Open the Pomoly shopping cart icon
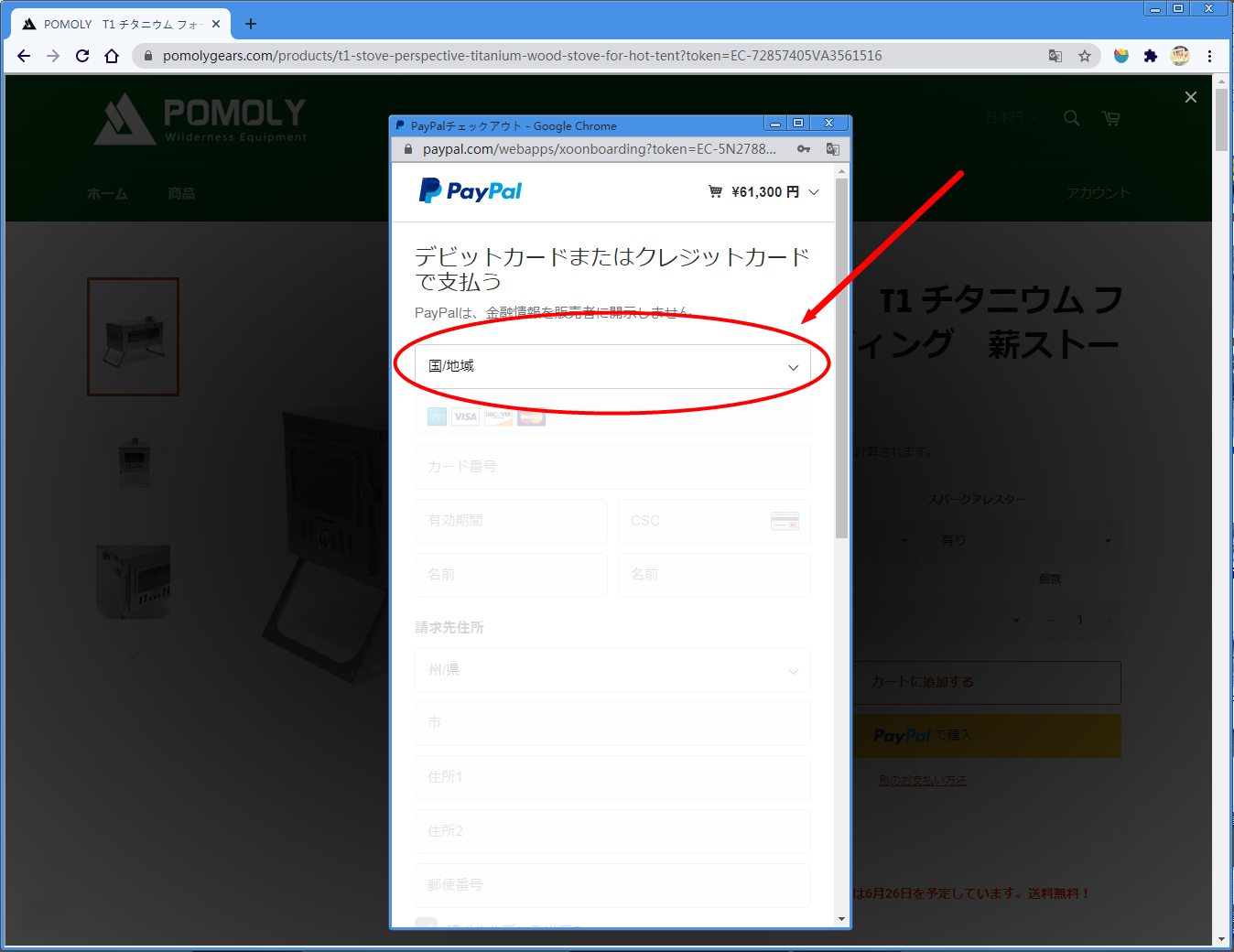This screenshot has width=1234, height=952. (x=1111, y=118)
